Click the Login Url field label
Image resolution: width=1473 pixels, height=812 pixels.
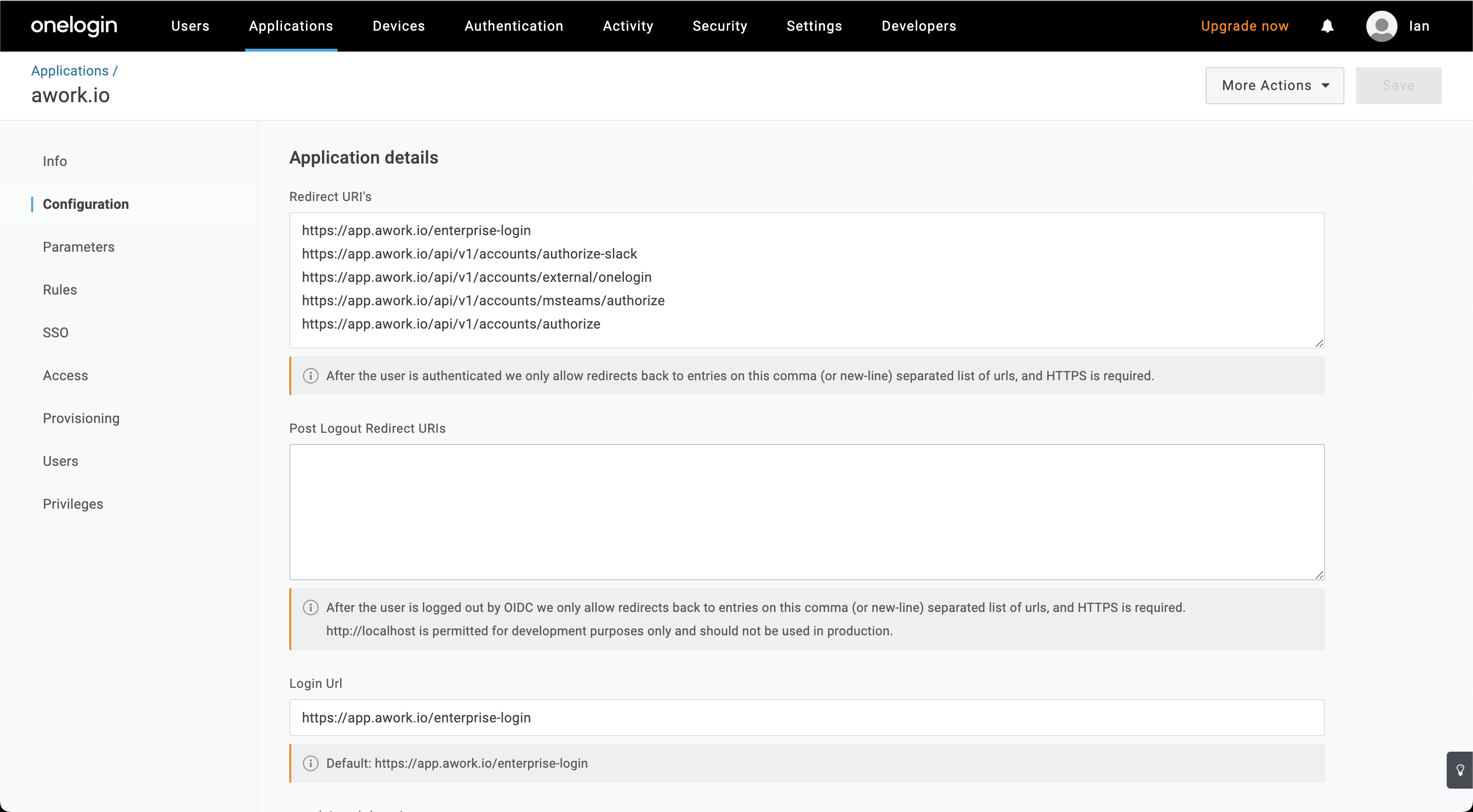tap(316, 683)
